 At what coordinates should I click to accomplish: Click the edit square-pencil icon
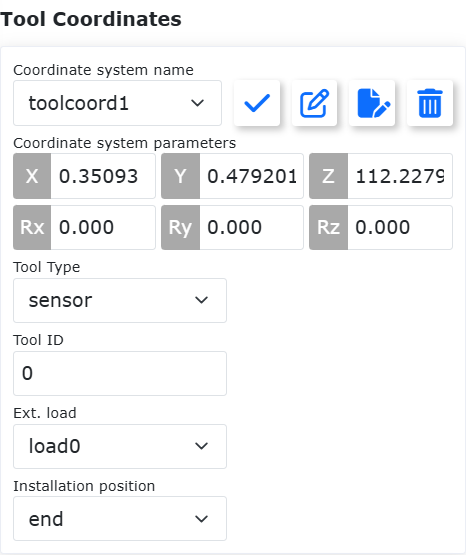(x=314, y=103)
